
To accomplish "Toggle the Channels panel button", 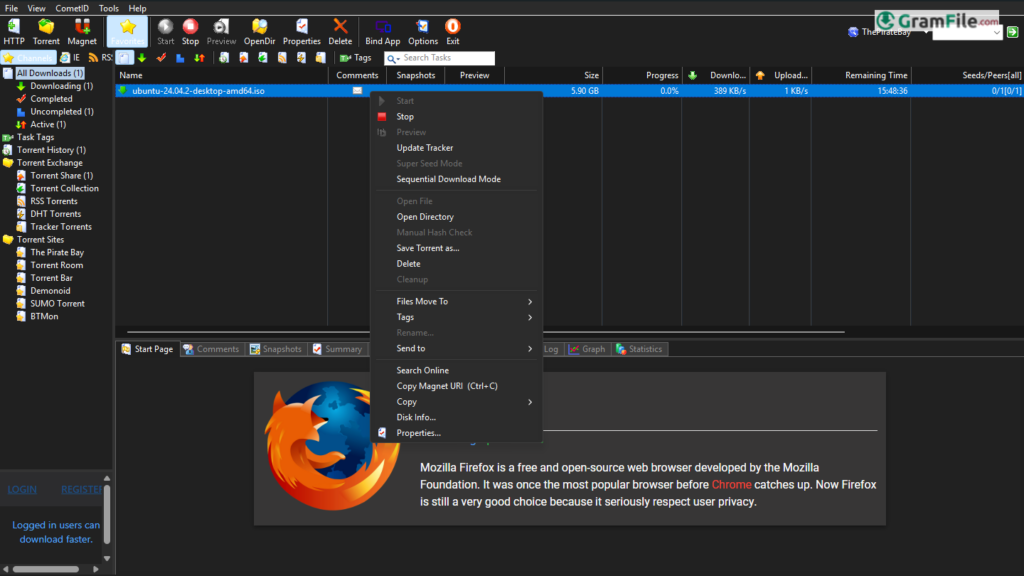I will (28, 58).
